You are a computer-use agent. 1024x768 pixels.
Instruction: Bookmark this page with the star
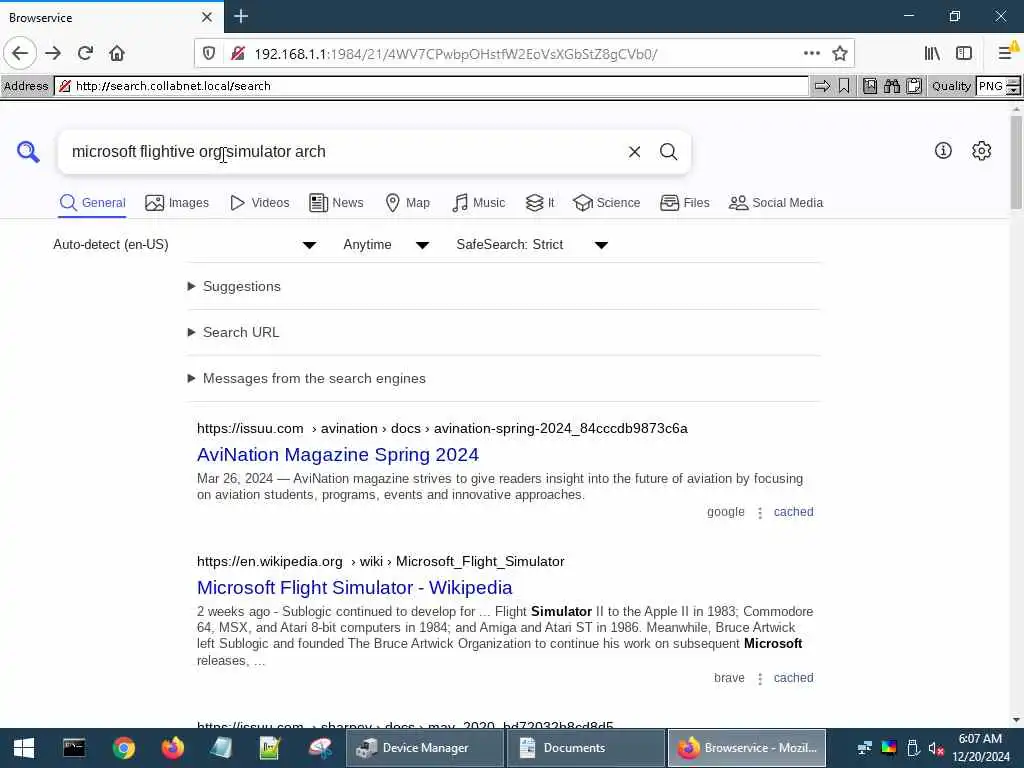(840, 53)
